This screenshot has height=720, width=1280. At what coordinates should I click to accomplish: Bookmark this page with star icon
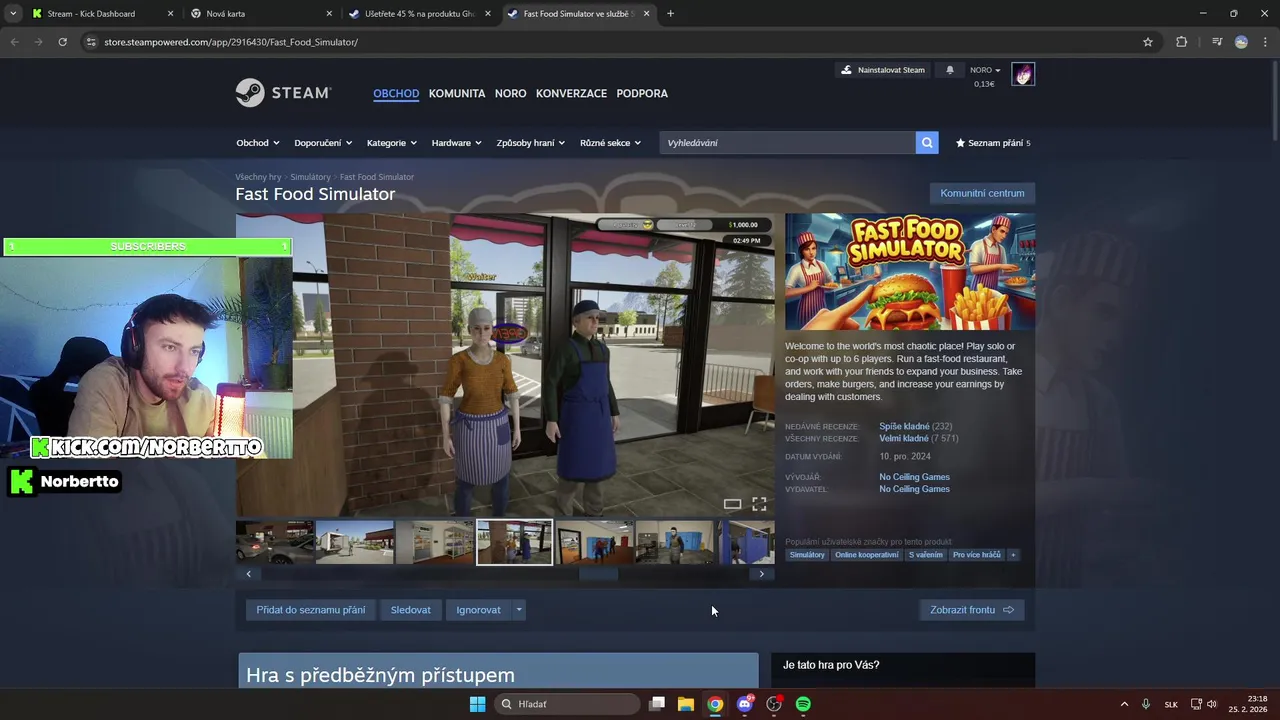[1148, 42]
